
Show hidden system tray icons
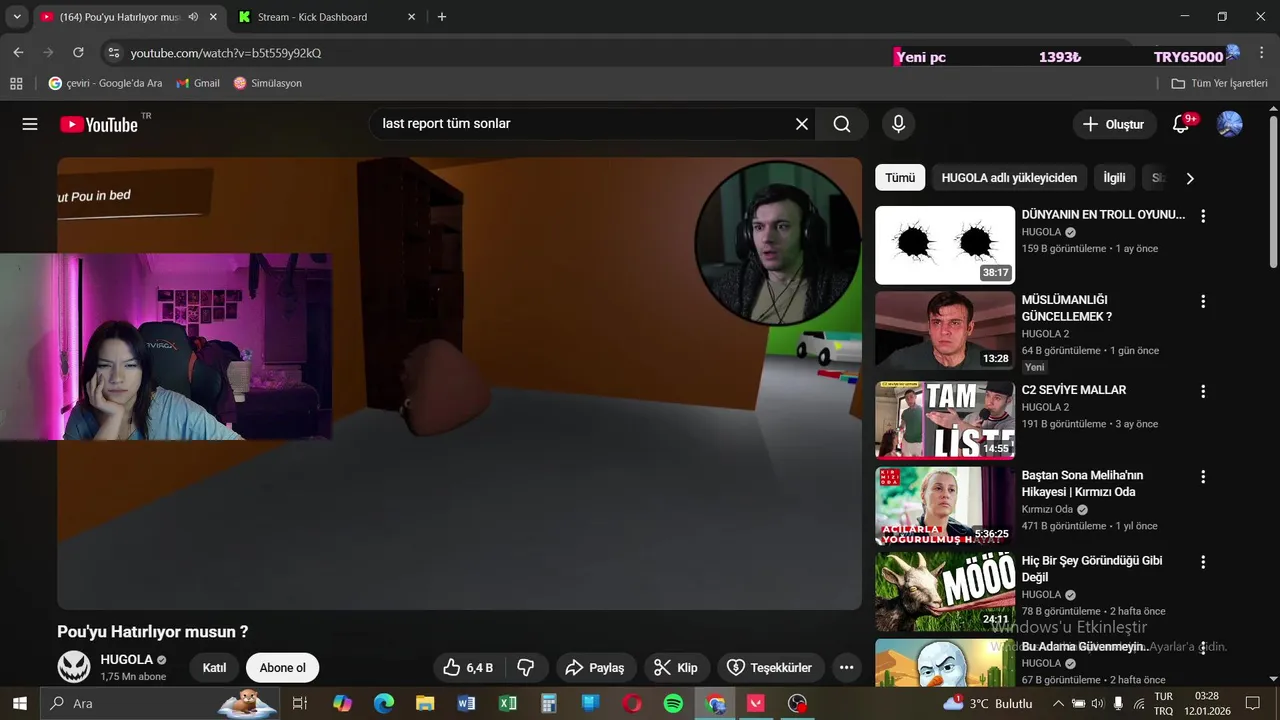(1058, 703)
